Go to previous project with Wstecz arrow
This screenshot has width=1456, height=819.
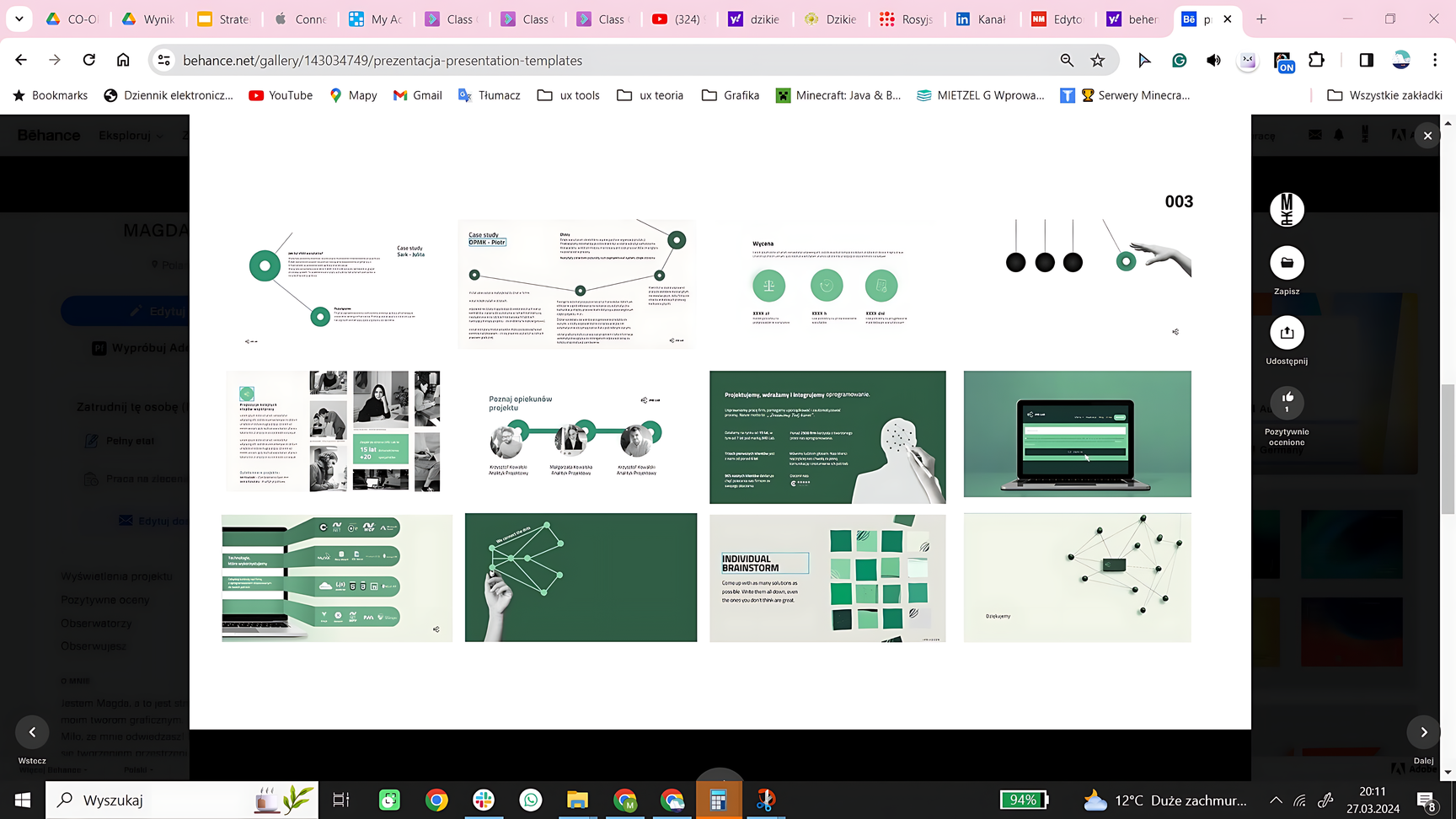click(x=32, y=732)
